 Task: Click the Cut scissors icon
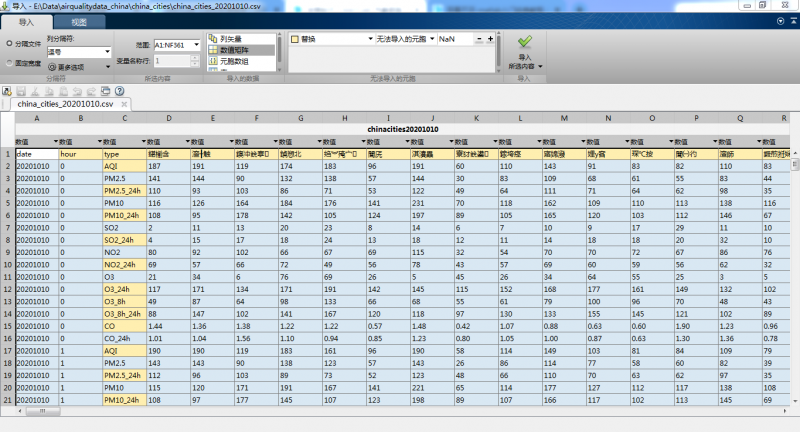click(x=35, y=90)
